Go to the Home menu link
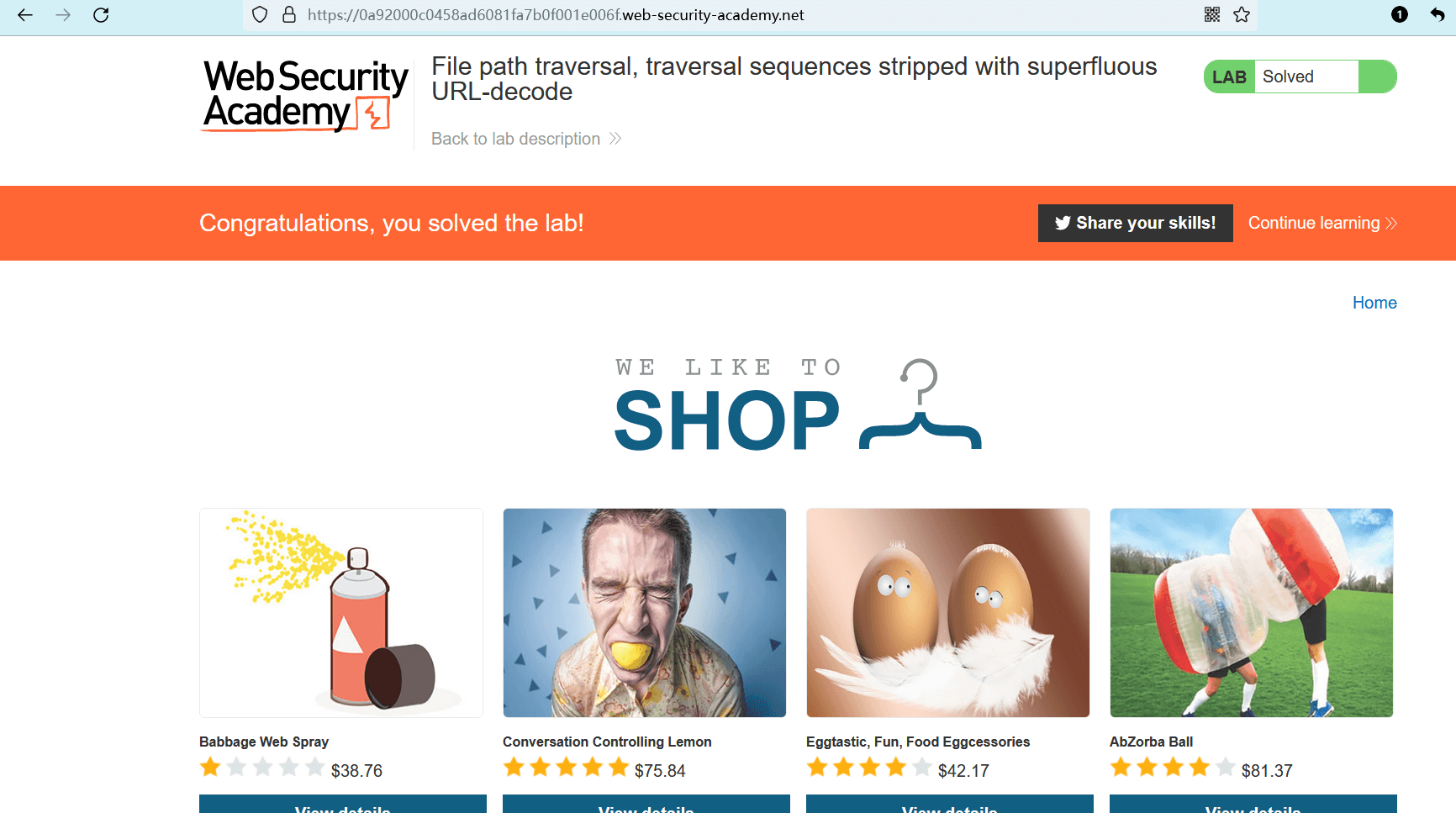This screenshot has height=813, width=1456. coord(1374,303)
